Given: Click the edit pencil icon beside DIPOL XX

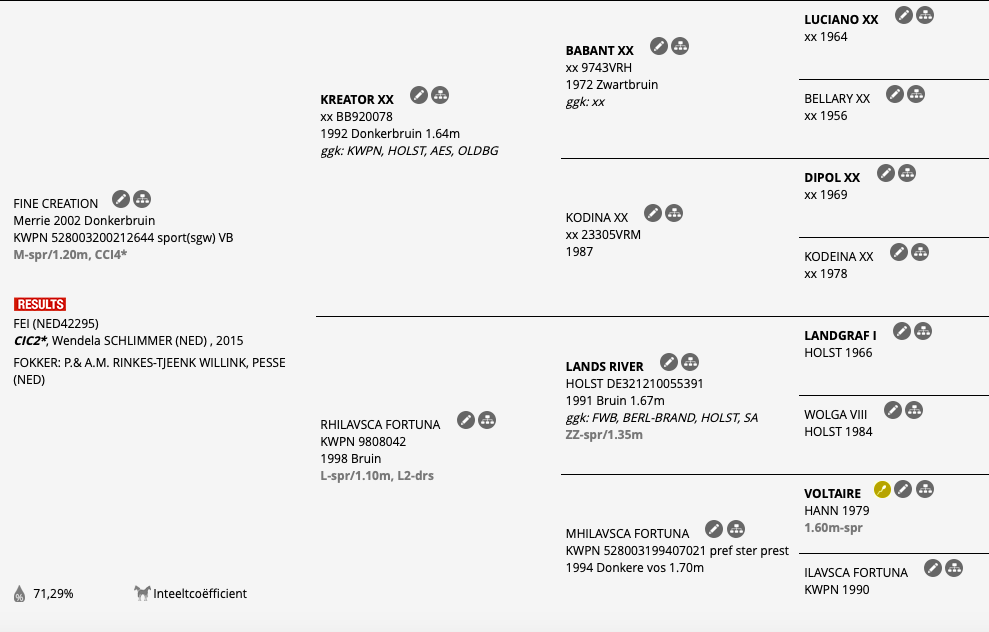Looking at the screenshot, I should (x=886, y=173).
